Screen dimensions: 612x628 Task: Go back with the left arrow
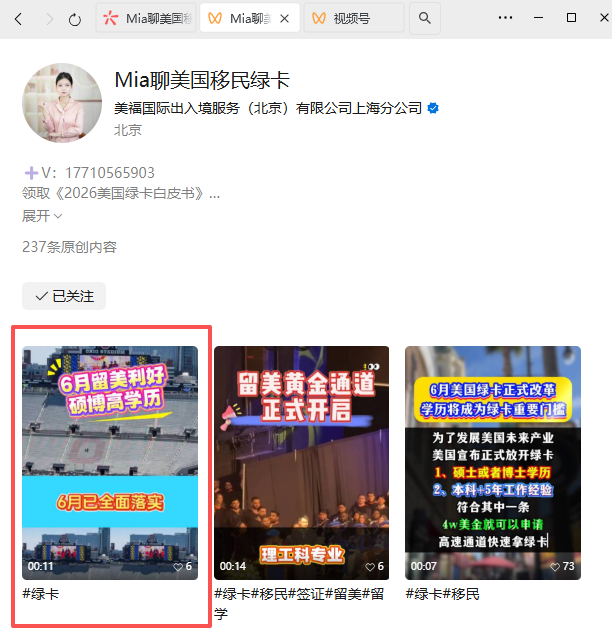click(x=18, y=19)
